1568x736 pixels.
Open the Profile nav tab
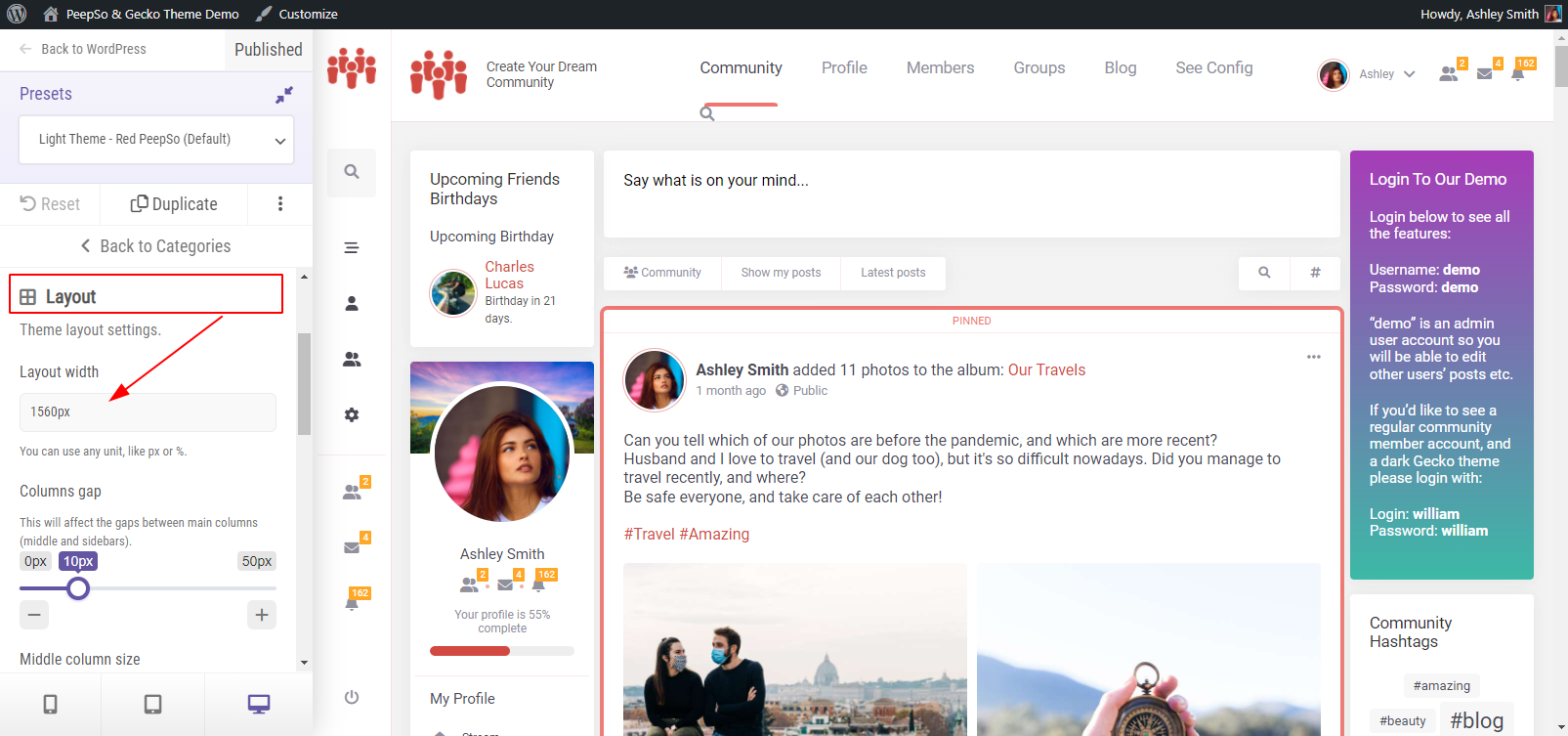844,67
